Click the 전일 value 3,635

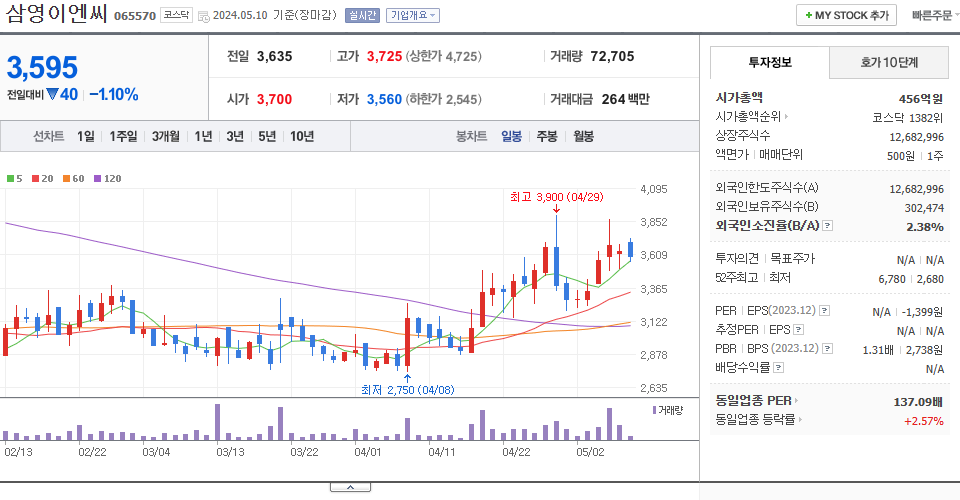[274, 56]
